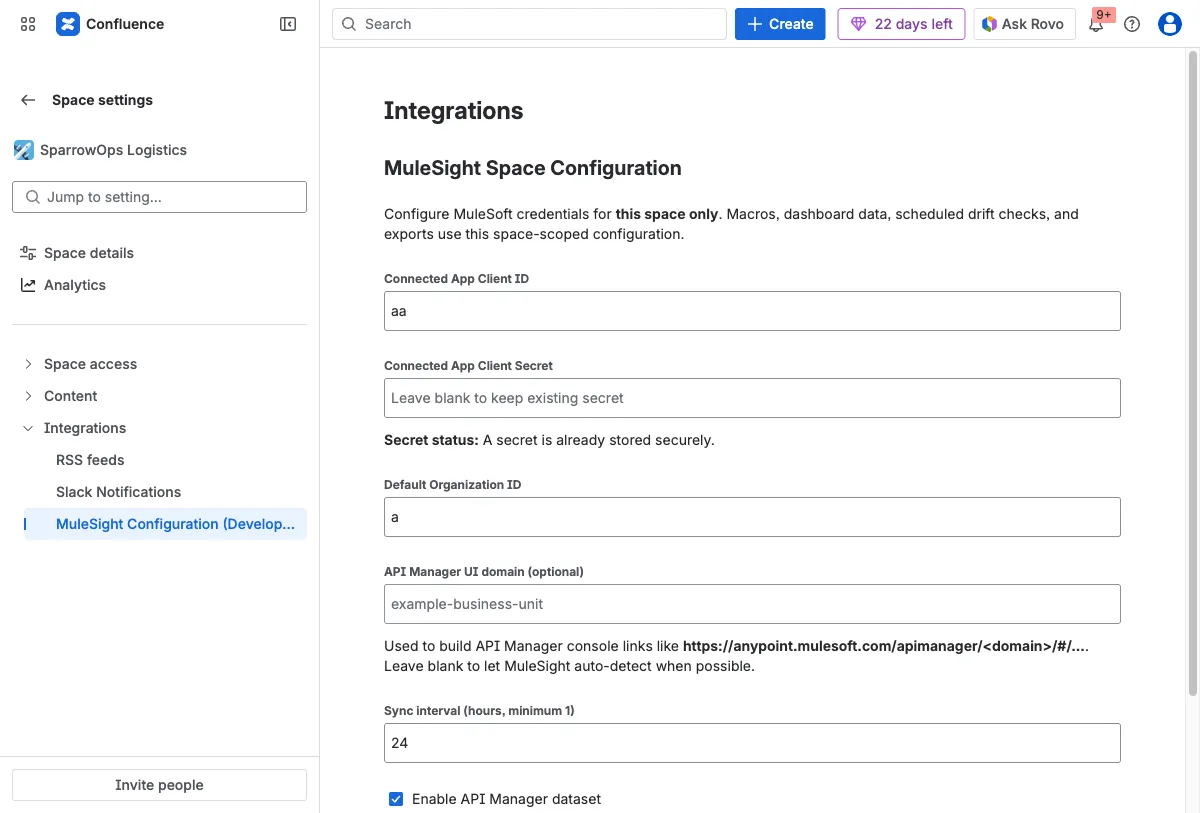Open Ask Rovo
Image resolution: width=1200 pixels, height=813 pixels.
point(1024,23)
